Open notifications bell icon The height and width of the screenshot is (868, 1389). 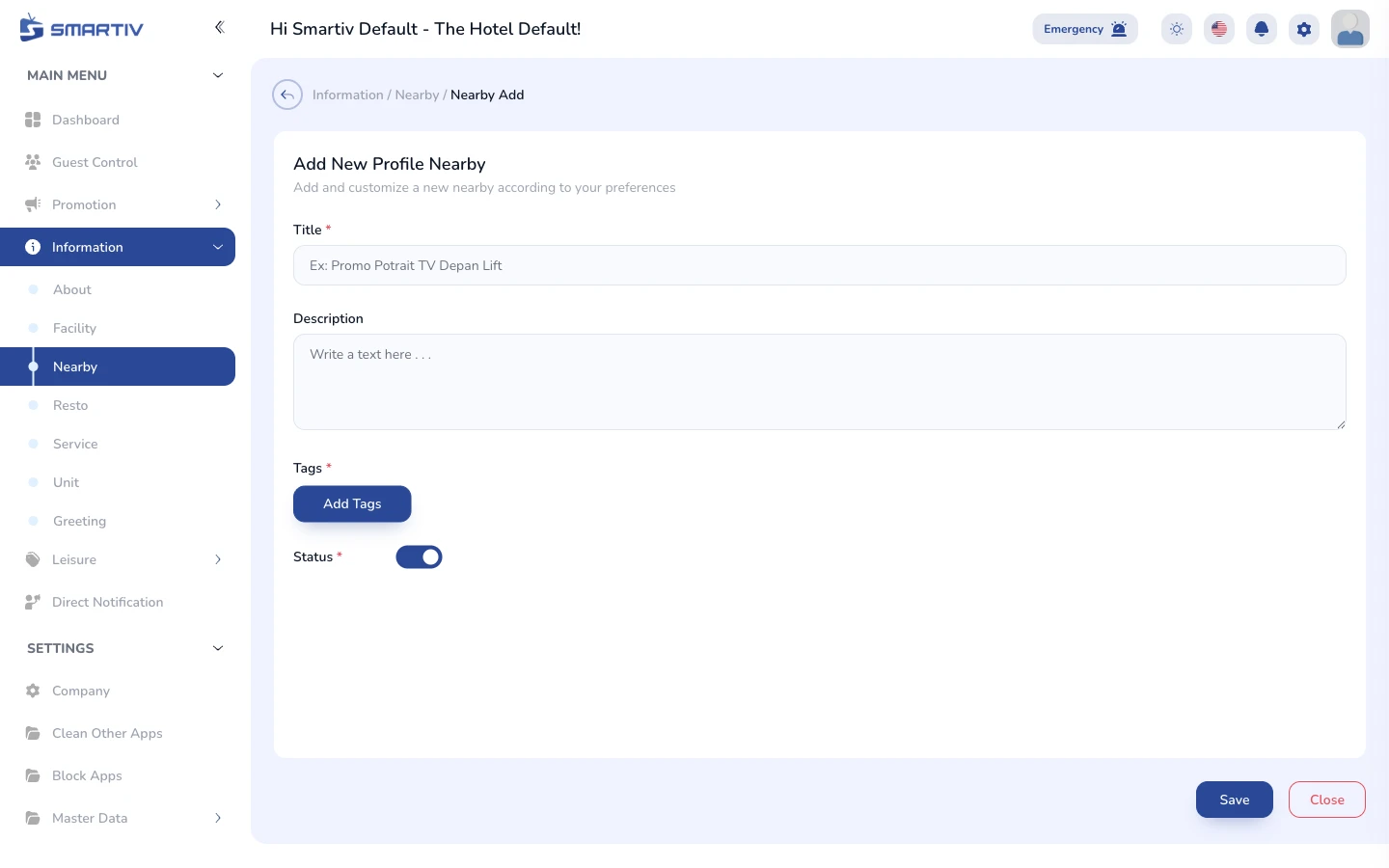[x=1262, y=29]
